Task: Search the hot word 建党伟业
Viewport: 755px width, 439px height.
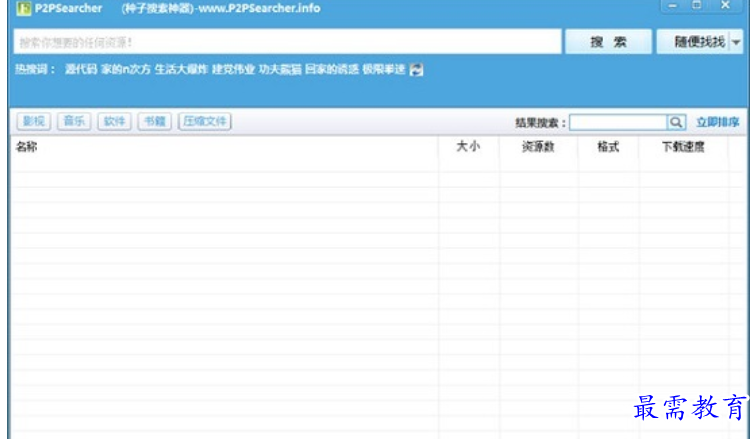Action: 233,69
